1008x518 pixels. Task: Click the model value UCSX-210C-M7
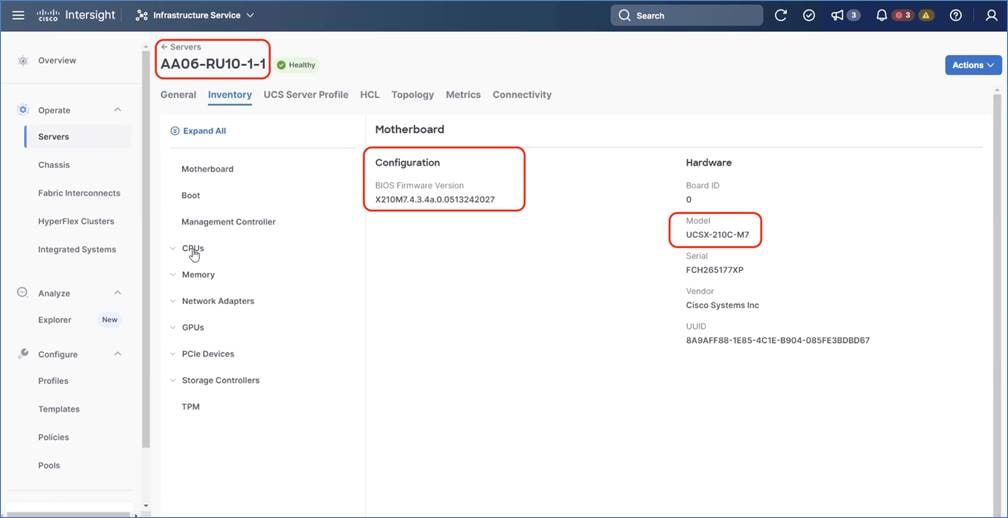[x=717, y=235]
